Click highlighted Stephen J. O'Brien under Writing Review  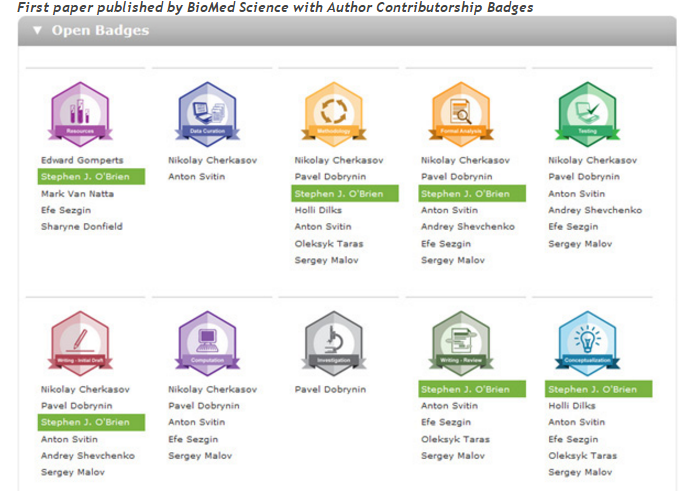coord(472,389)
